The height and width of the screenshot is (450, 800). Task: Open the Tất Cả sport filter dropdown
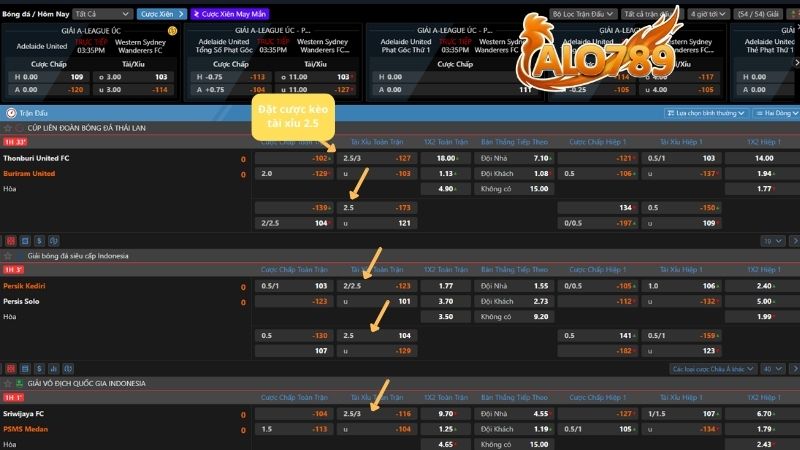[103, 14]
